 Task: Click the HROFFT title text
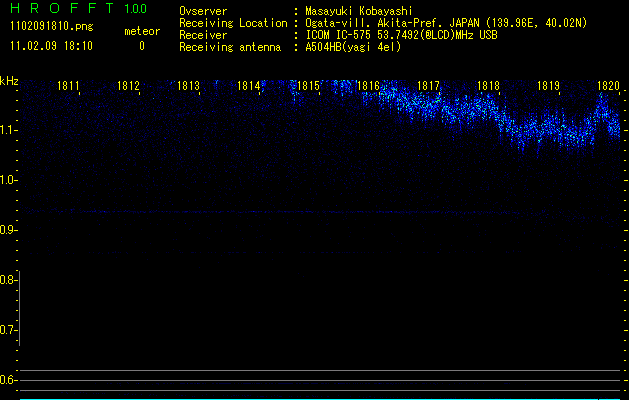[62, 8]
